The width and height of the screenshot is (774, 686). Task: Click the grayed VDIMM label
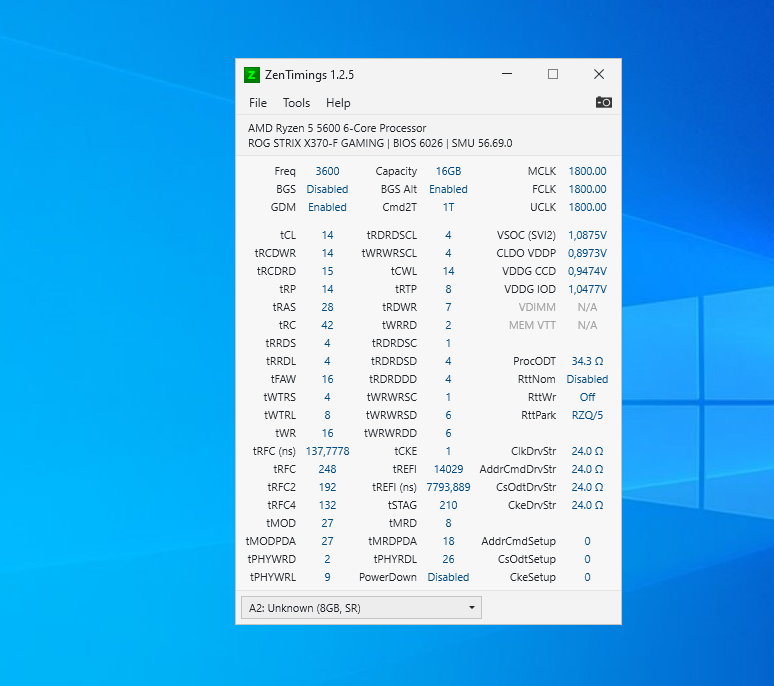coord(537,307)
